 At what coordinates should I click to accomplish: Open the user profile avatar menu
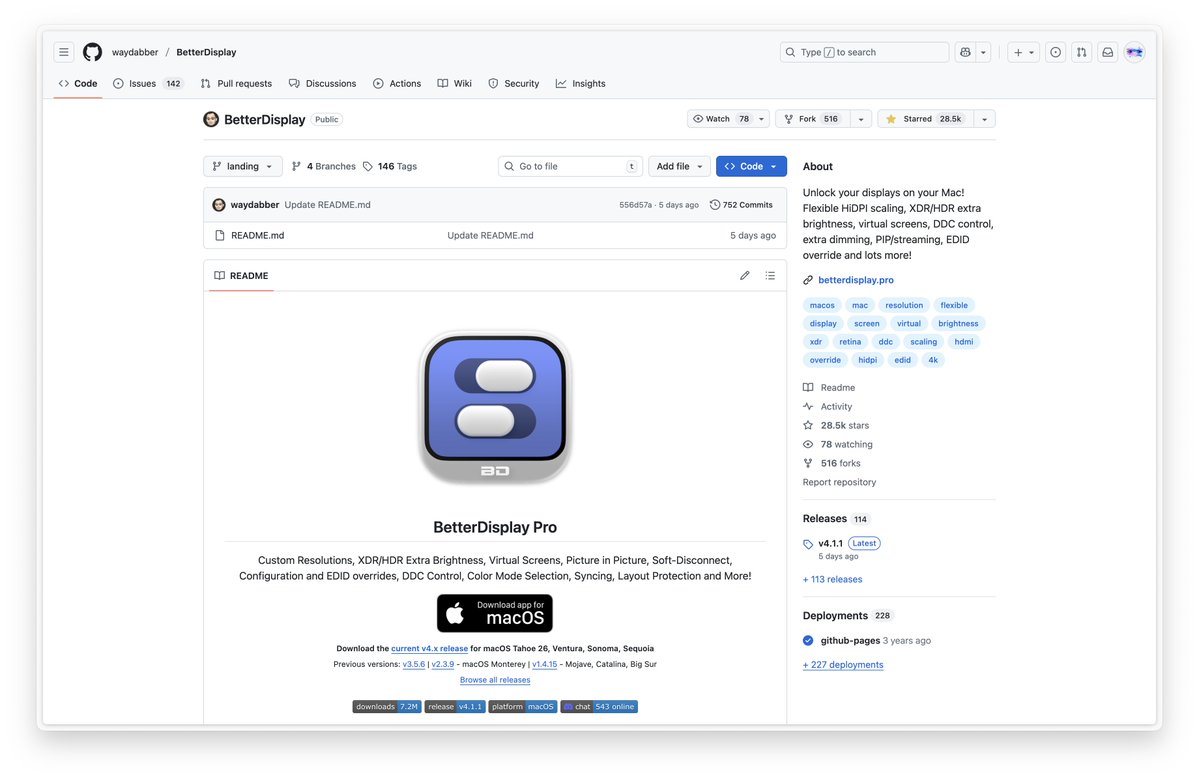(1135, 52)
